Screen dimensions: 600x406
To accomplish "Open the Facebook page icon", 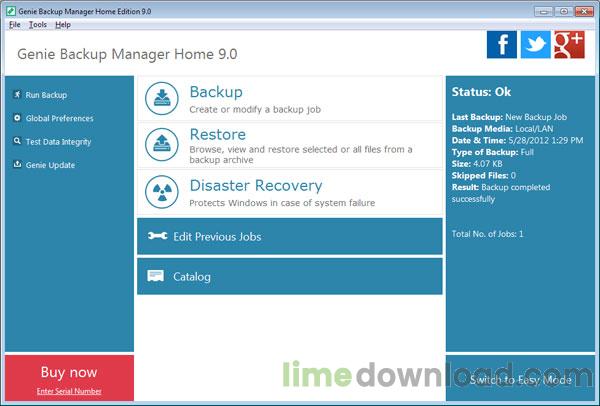I will (x=502, y=45).
